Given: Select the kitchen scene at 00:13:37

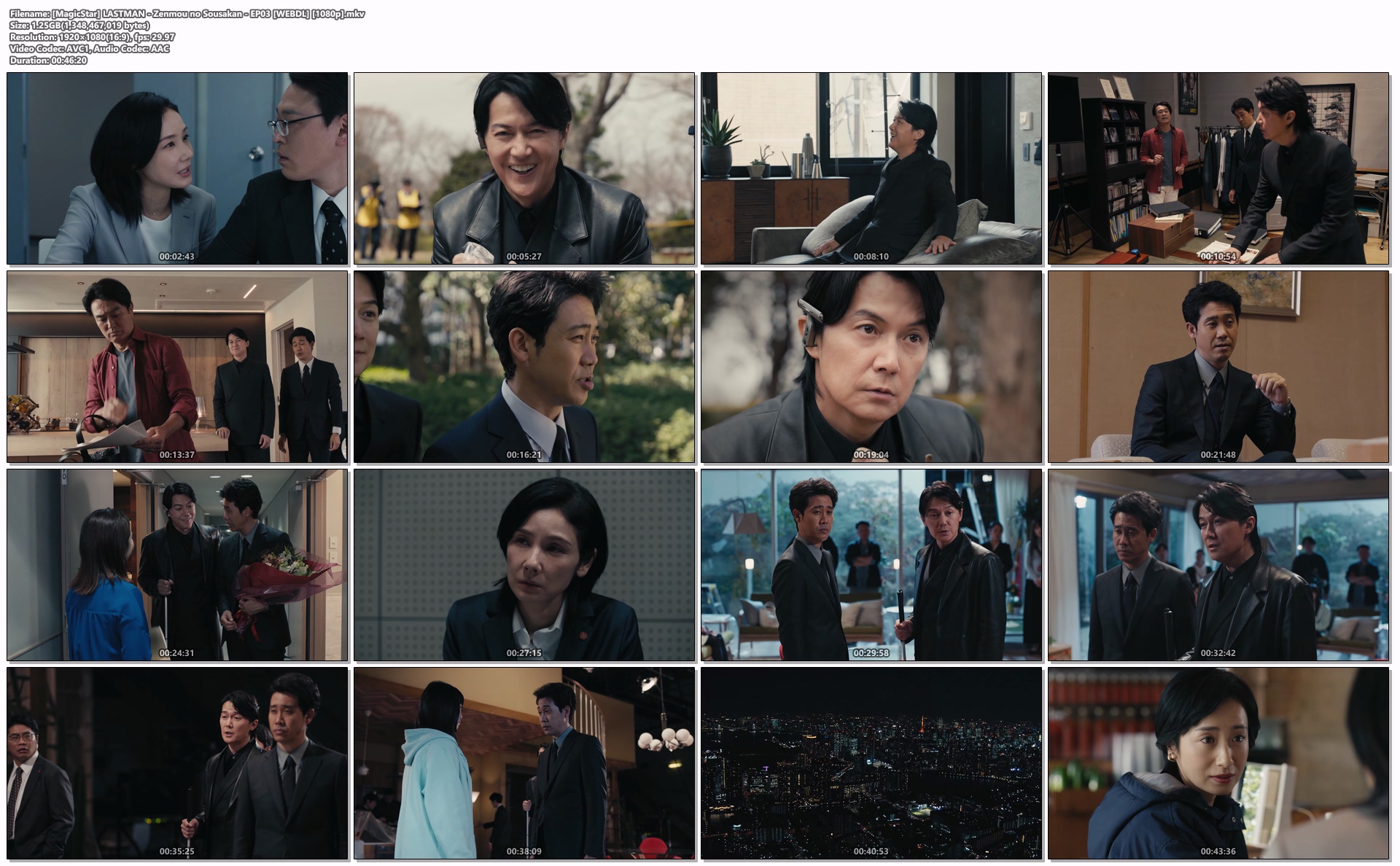Looking at the screenshot, I should click(177, 367).
